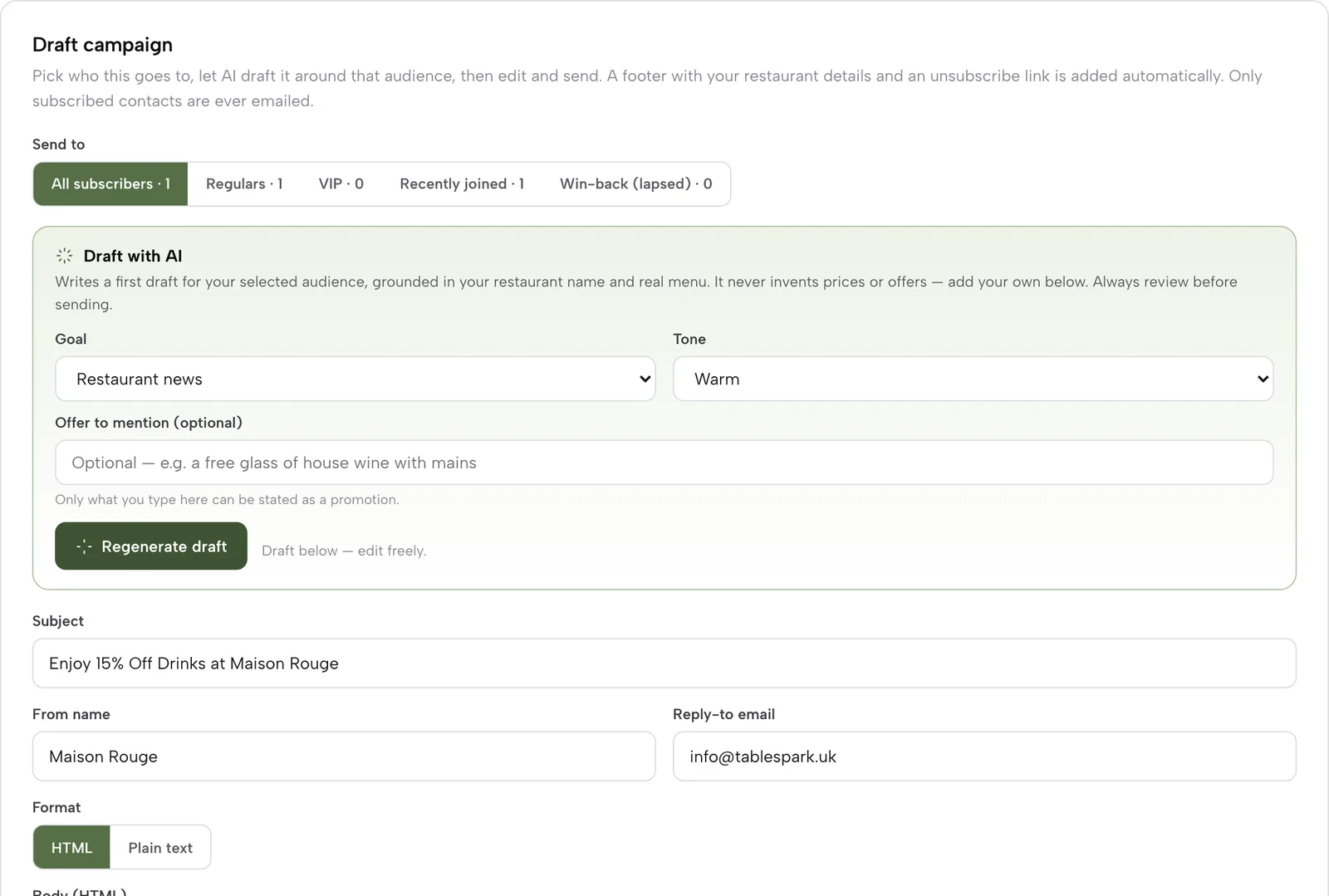The image size is (1329, 896).
Task: Open the Goal dropdown showing Restaurant news
Action: 356,379
